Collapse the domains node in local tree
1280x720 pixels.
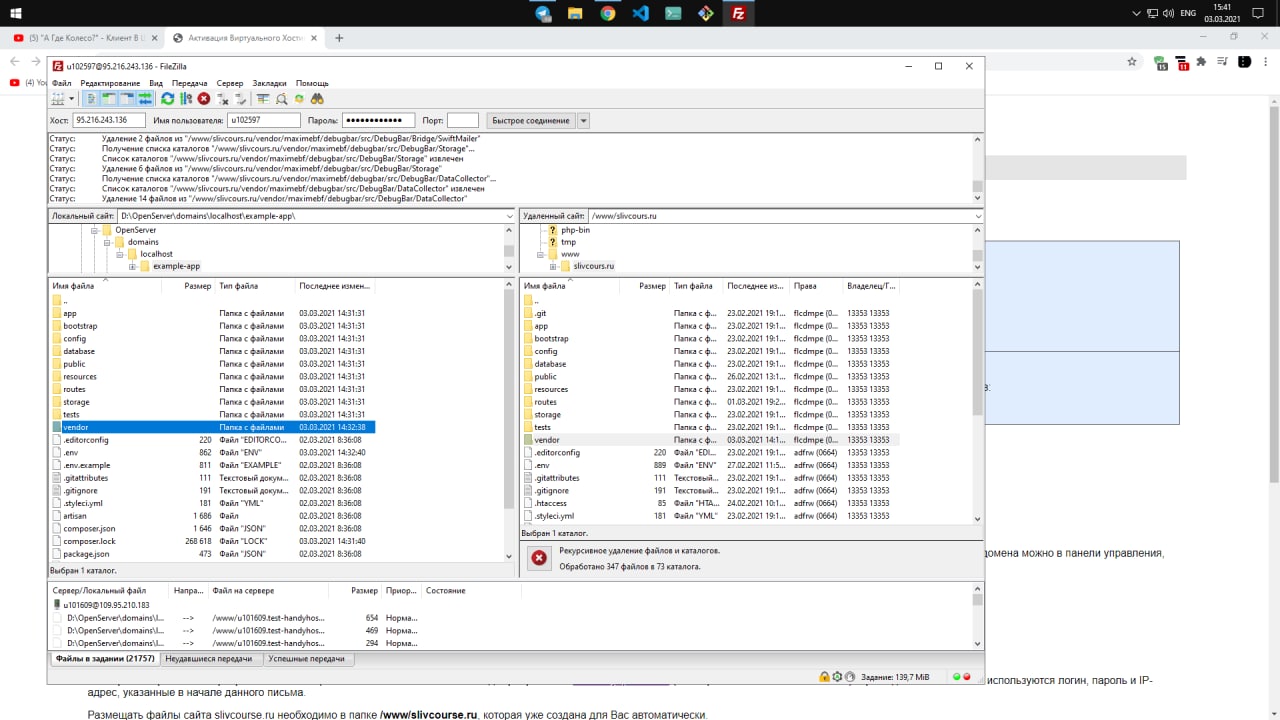107,242
